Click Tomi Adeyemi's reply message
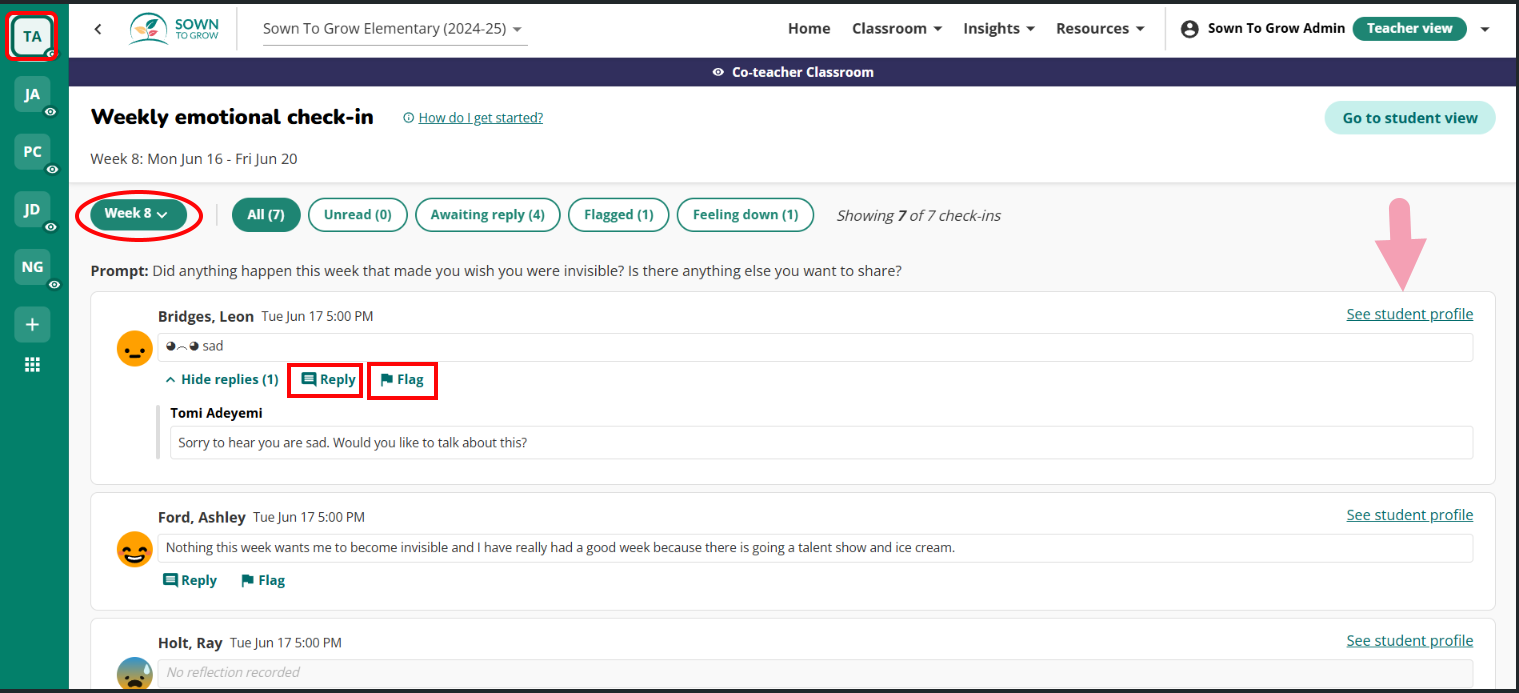1519x693 pixels. coord(821,442)
